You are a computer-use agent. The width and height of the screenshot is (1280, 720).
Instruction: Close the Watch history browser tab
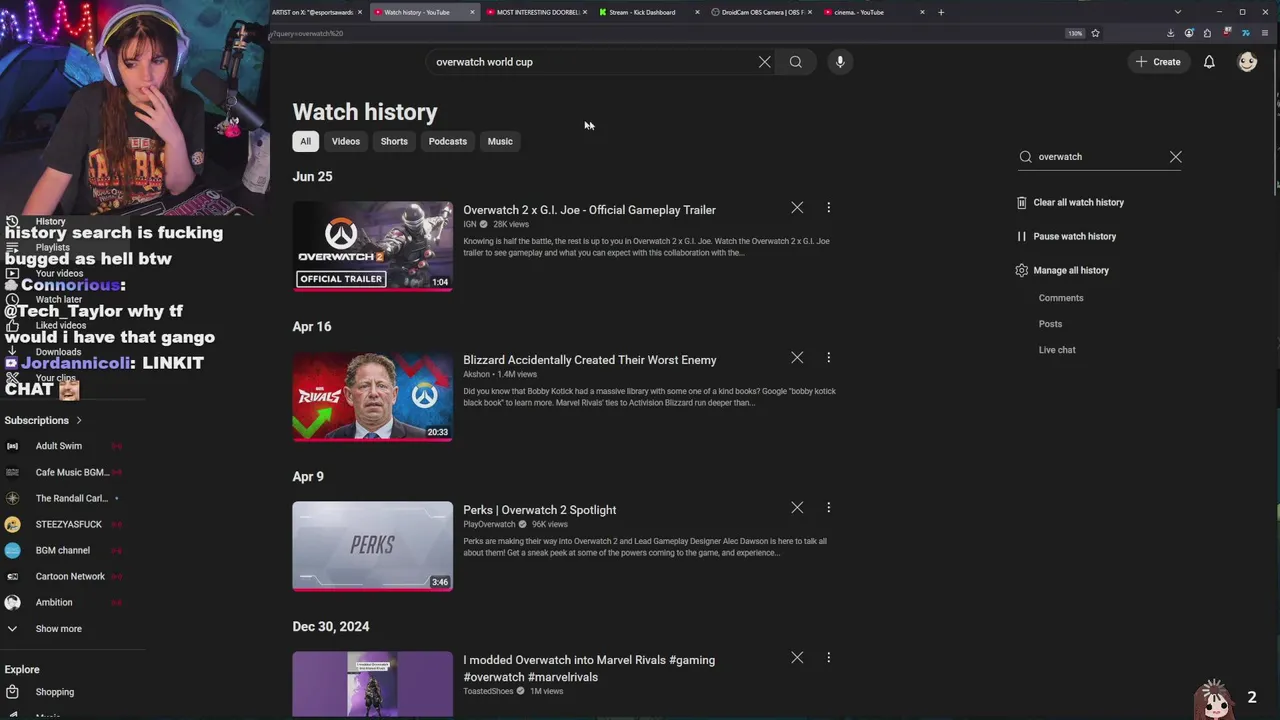click(472, 12)
